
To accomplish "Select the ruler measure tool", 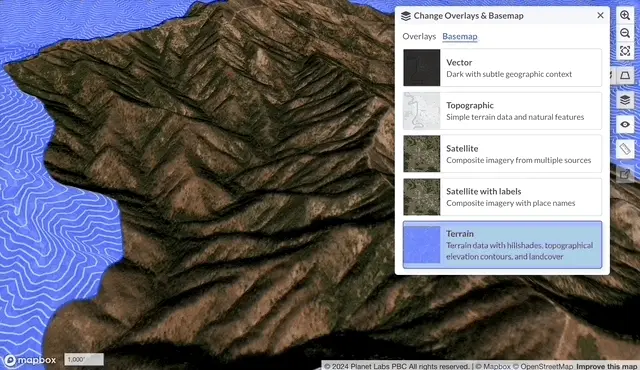I will pos(625,149).
